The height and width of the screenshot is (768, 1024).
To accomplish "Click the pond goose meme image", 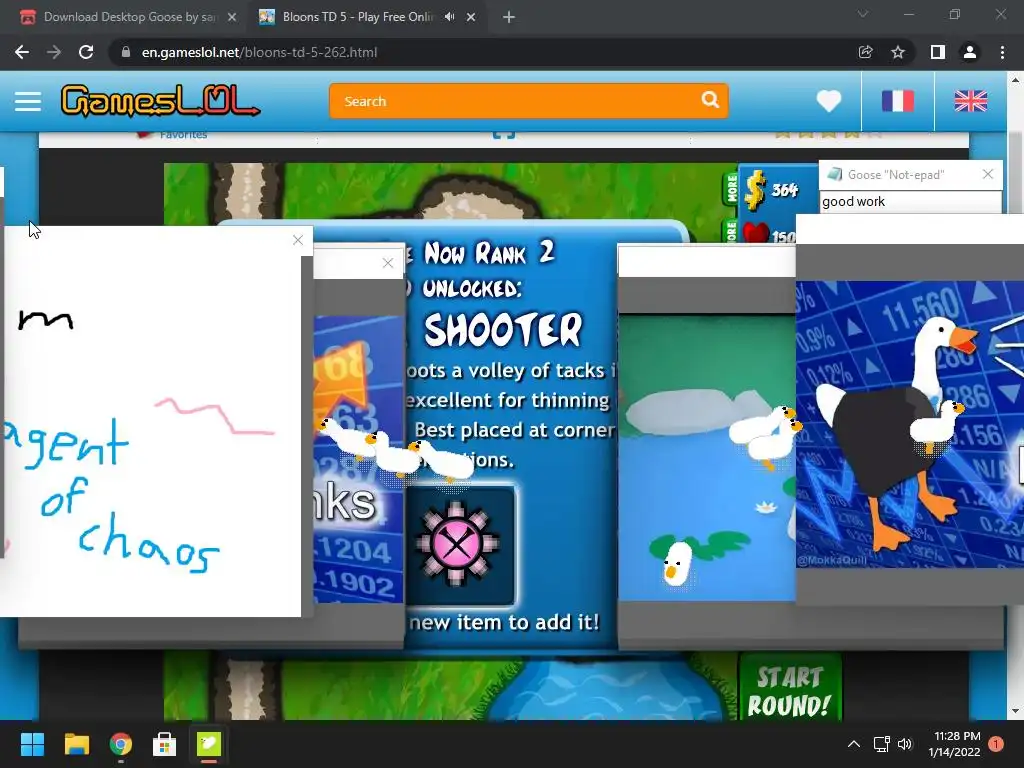I will 707,457.
